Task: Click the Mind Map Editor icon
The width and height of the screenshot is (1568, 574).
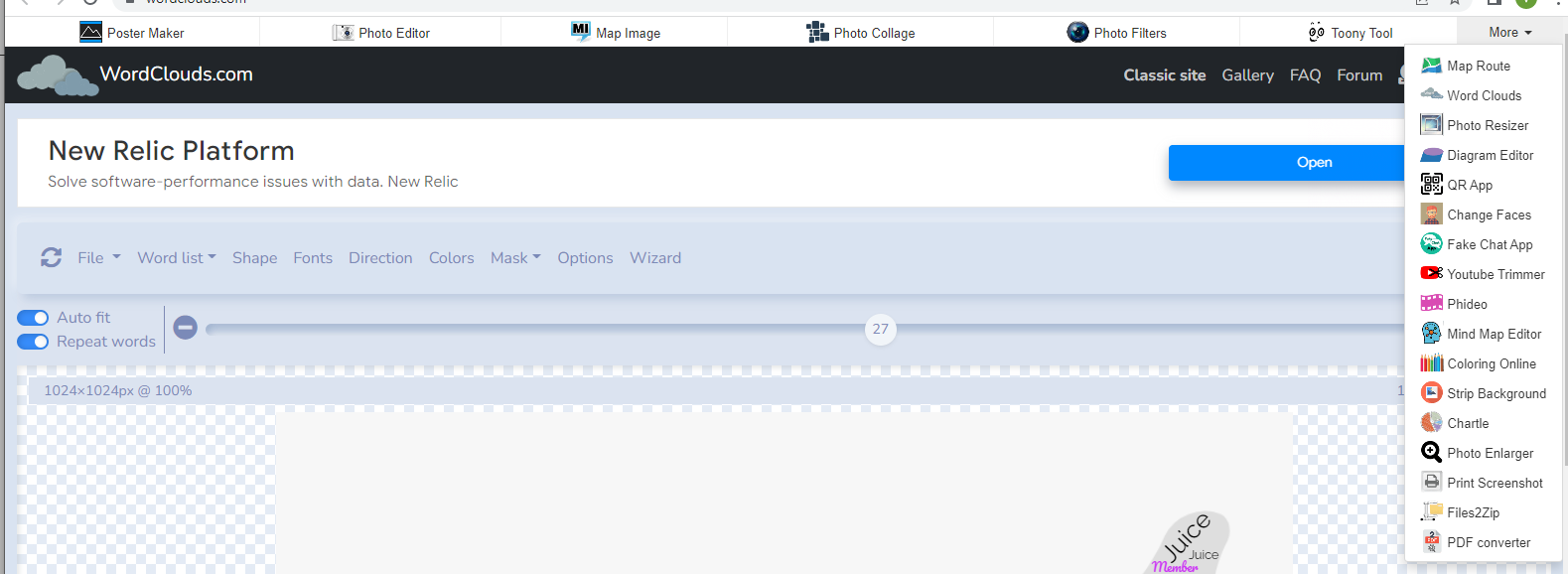Action: click(x=1431, y=333)
